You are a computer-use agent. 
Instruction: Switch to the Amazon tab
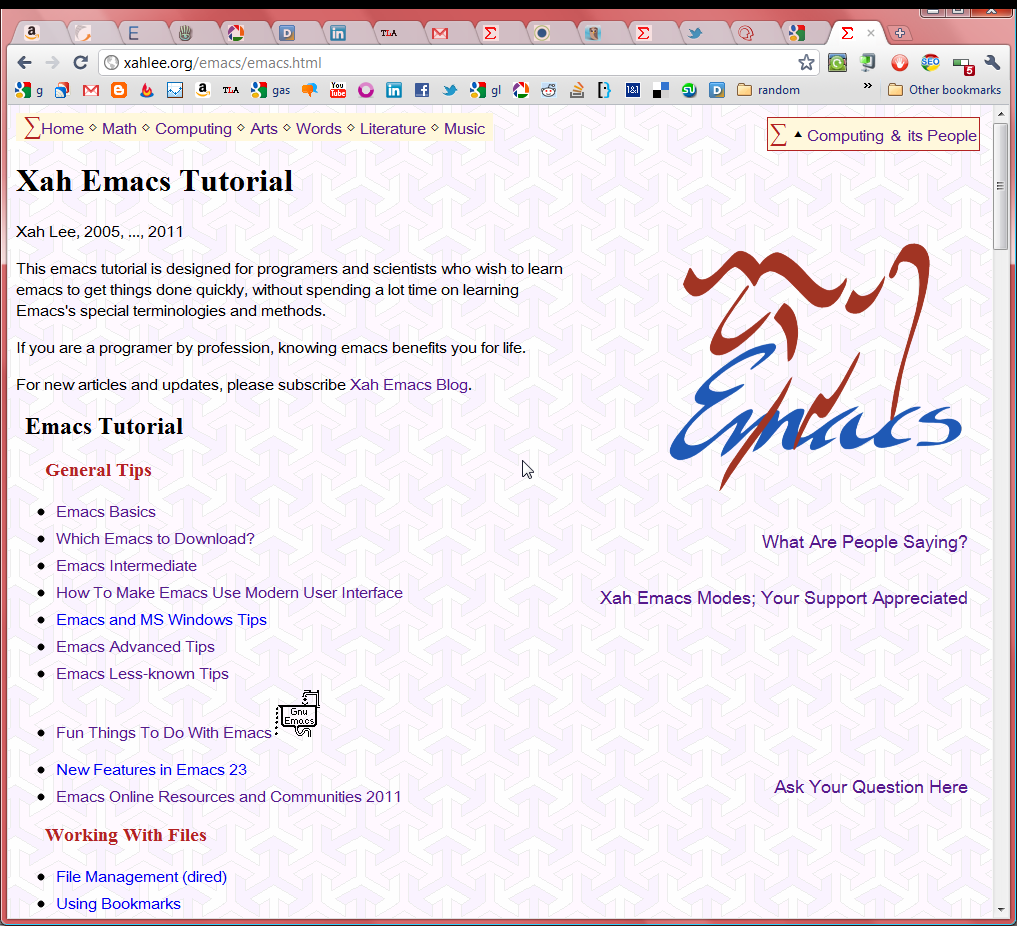32,32
